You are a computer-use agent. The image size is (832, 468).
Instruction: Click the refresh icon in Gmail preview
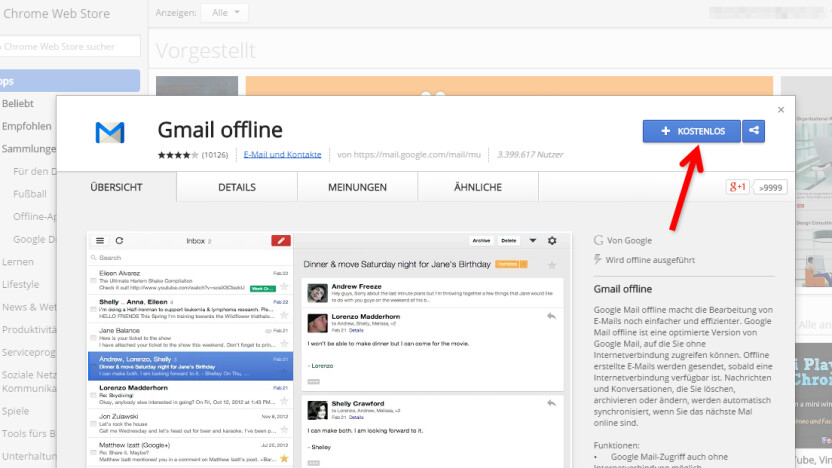tap(119, 240)
